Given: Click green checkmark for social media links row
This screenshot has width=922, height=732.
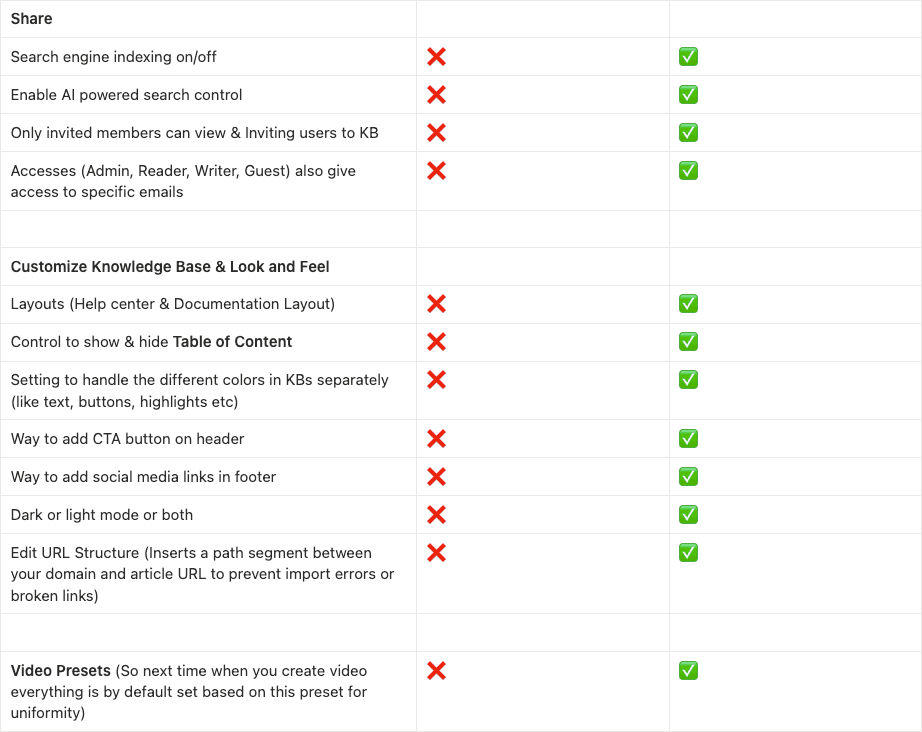Looking at the screenshot, I should tap(688, 477).
